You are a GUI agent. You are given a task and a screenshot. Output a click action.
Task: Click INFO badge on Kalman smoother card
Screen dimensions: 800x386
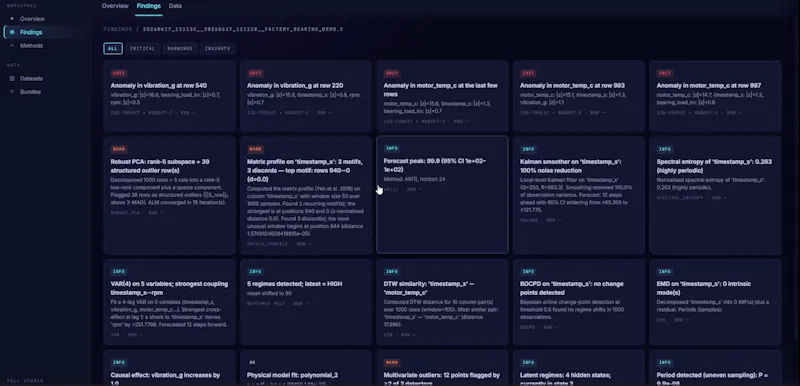click(528, 149)
